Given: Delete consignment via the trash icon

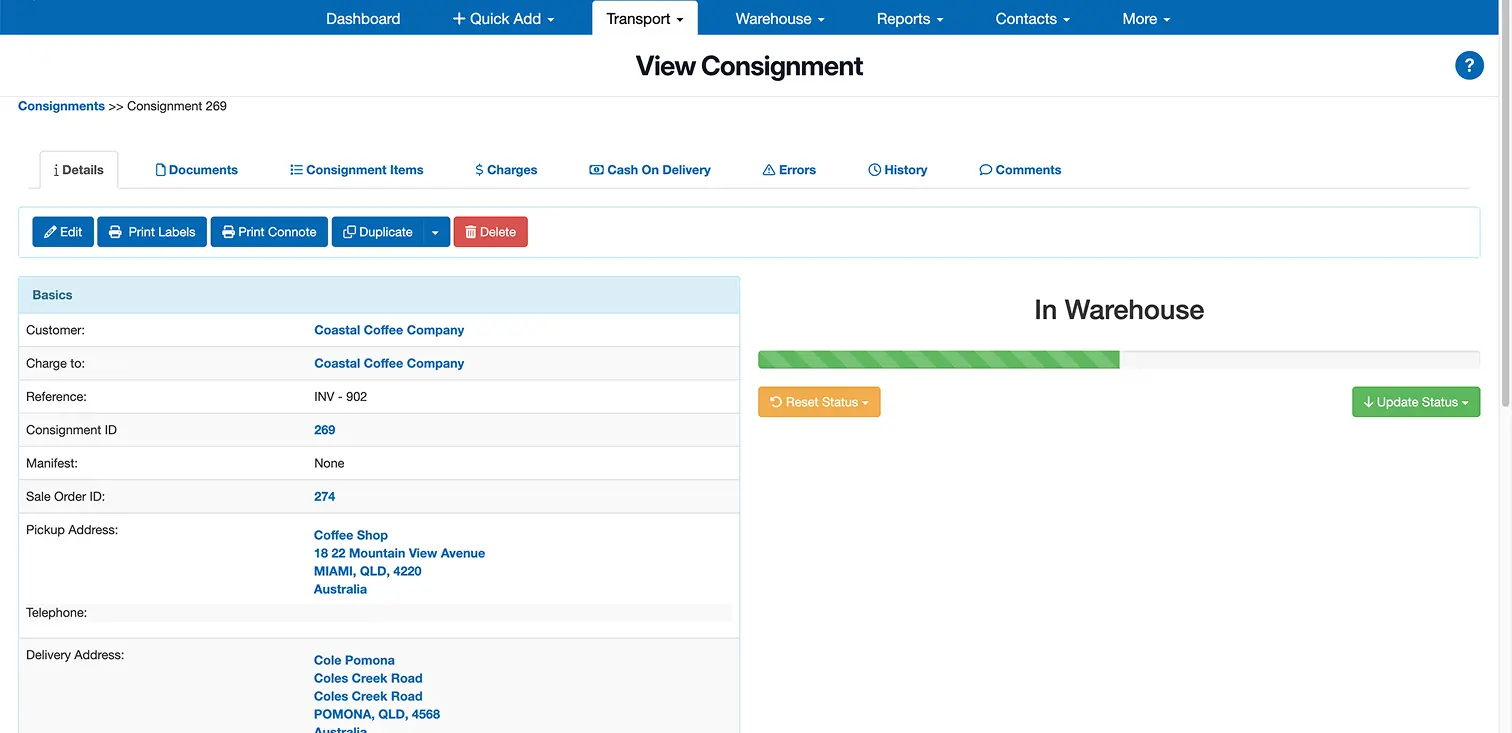Looking at the screenshot, I should (x=471, y=231).
